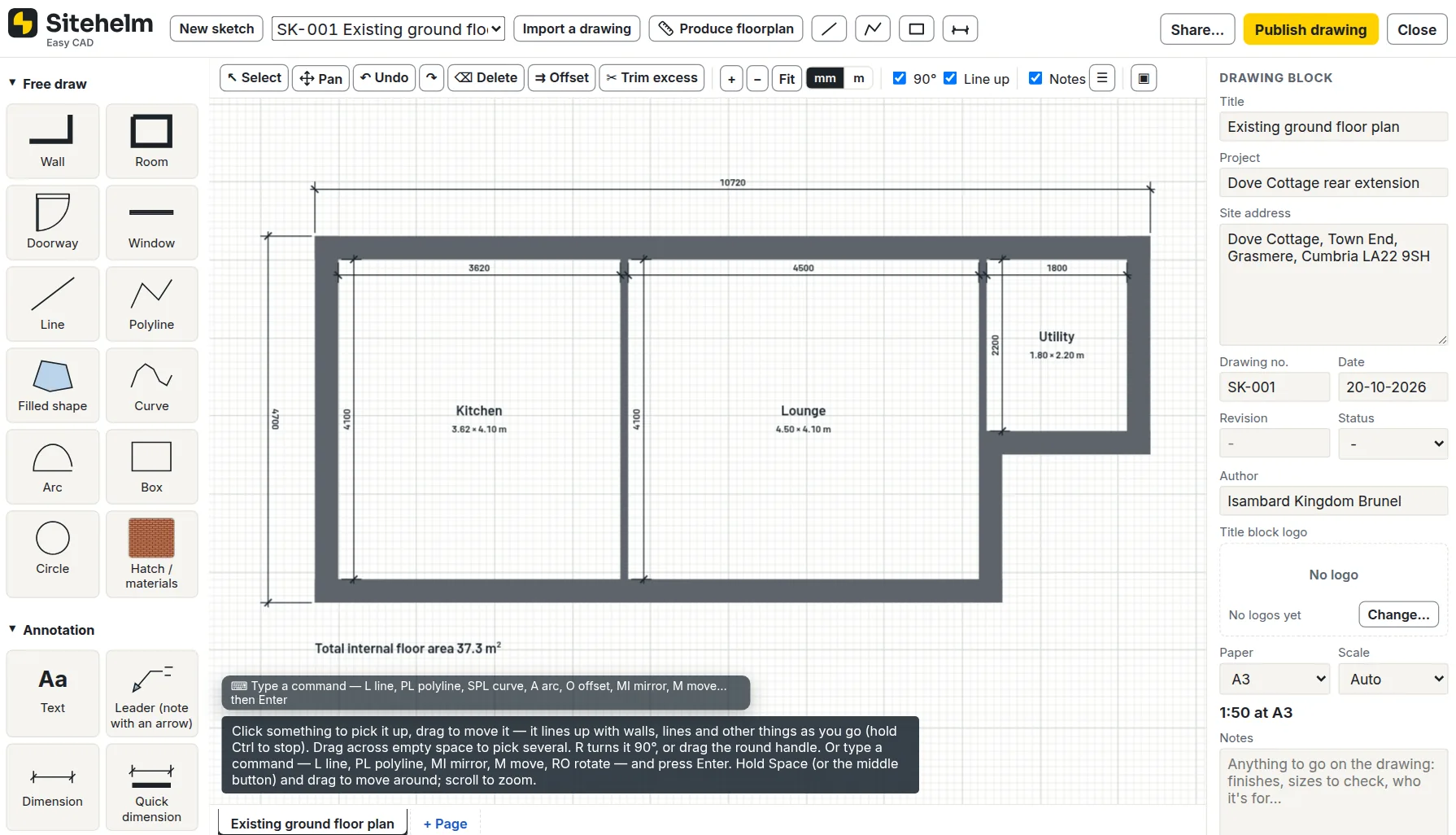The image size is (1456, 835).
Task: Click the Author input field
Action: (1333, 501)
